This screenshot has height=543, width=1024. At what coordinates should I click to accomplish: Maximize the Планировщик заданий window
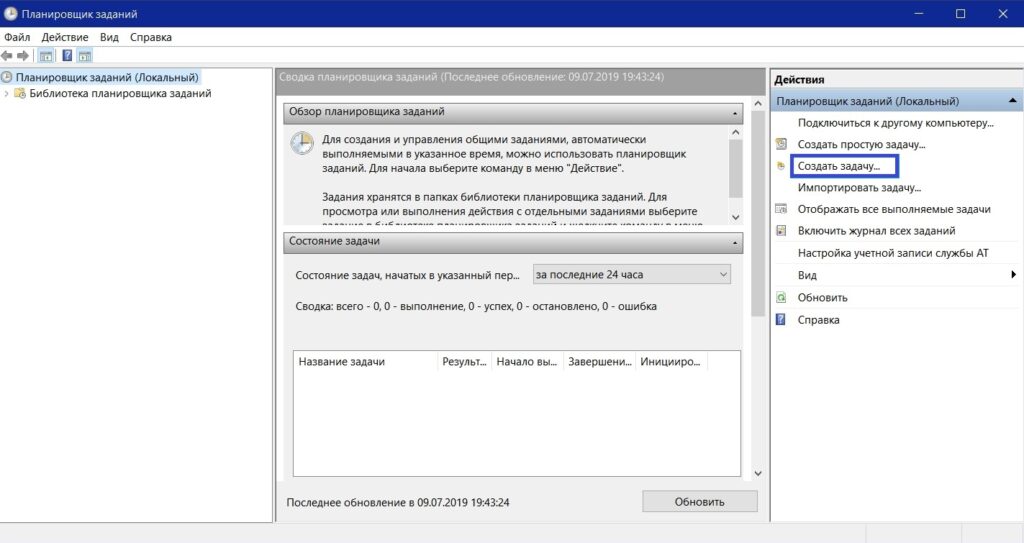pos(961,13)
